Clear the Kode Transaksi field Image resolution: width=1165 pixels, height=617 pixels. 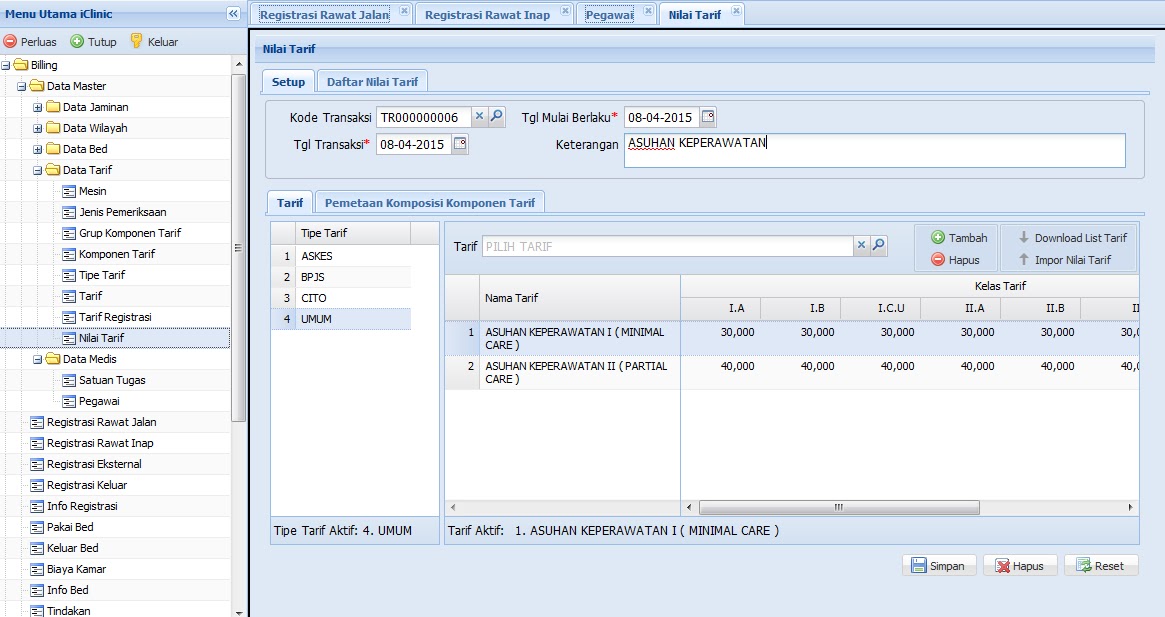pos(479,117)
